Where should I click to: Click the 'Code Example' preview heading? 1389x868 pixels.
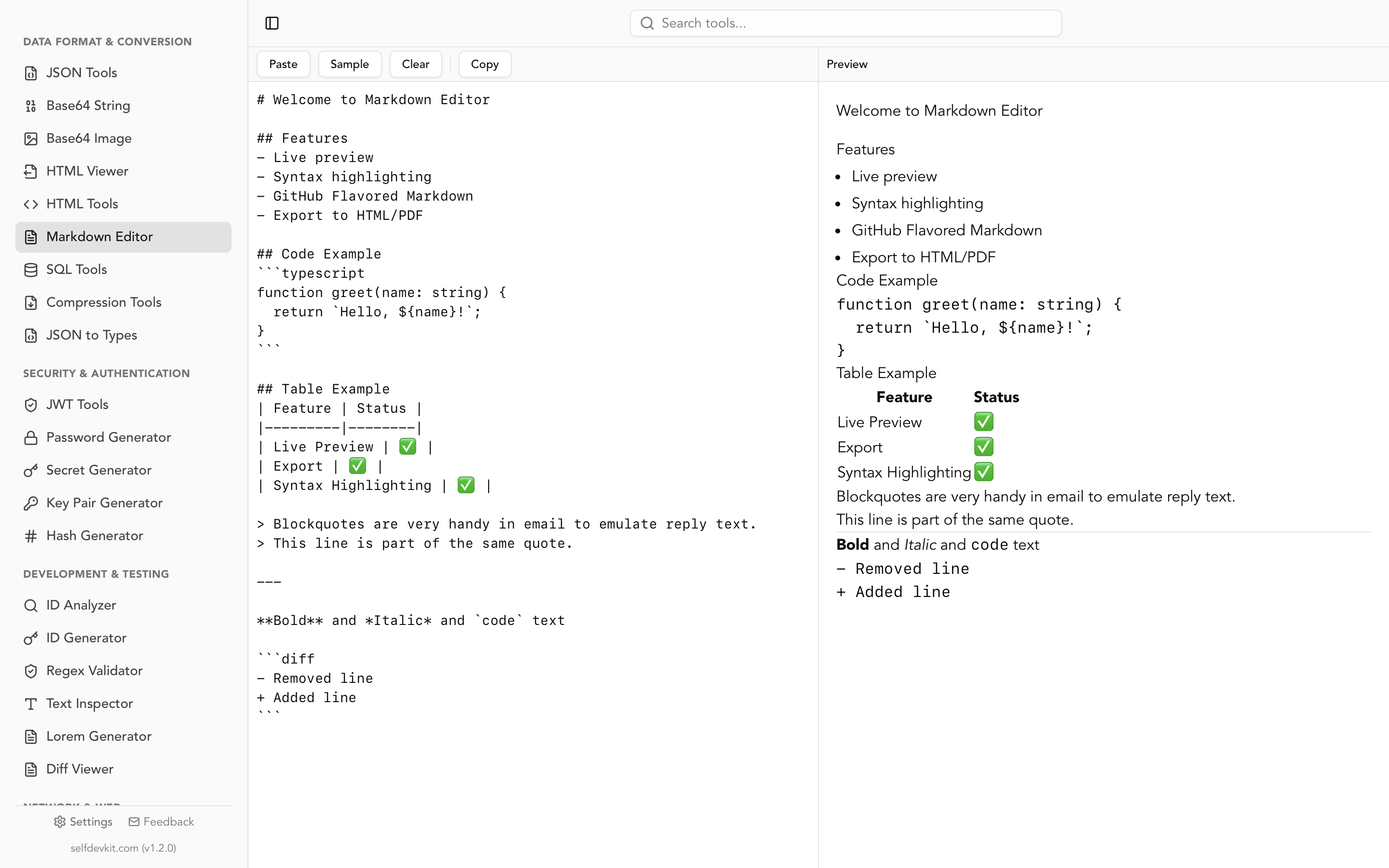(x=887, y=280)
